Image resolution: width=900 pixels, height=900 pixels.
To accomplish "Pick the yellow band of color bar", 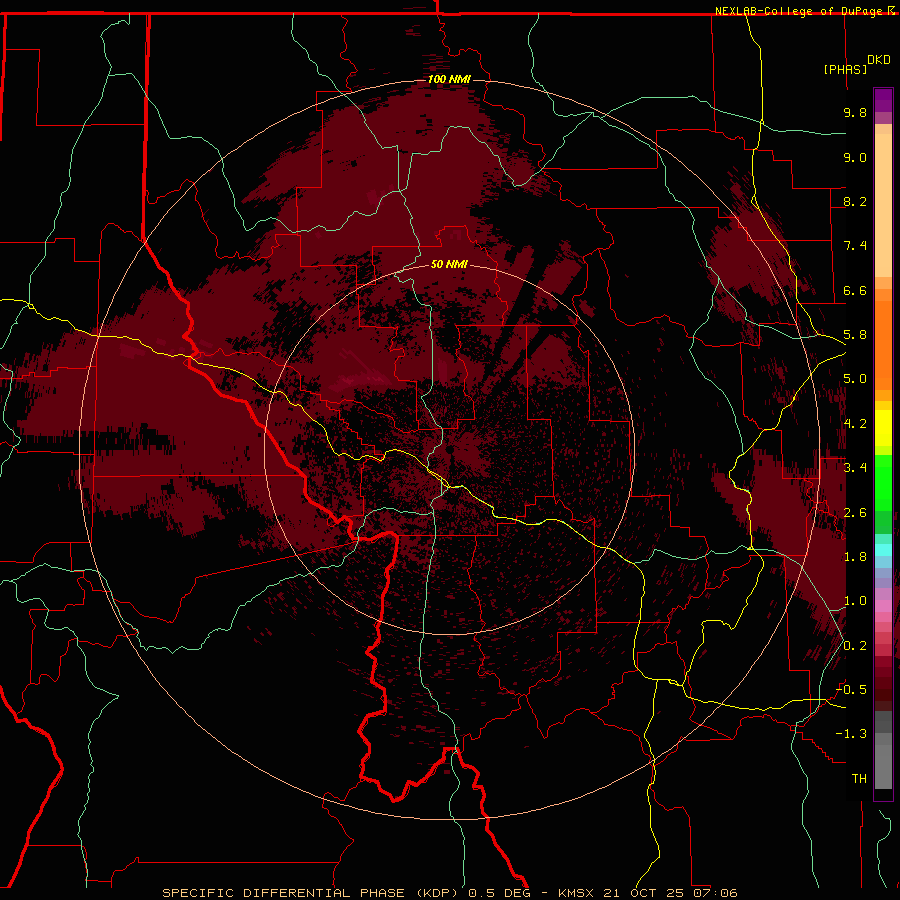I will click(883, 428).
